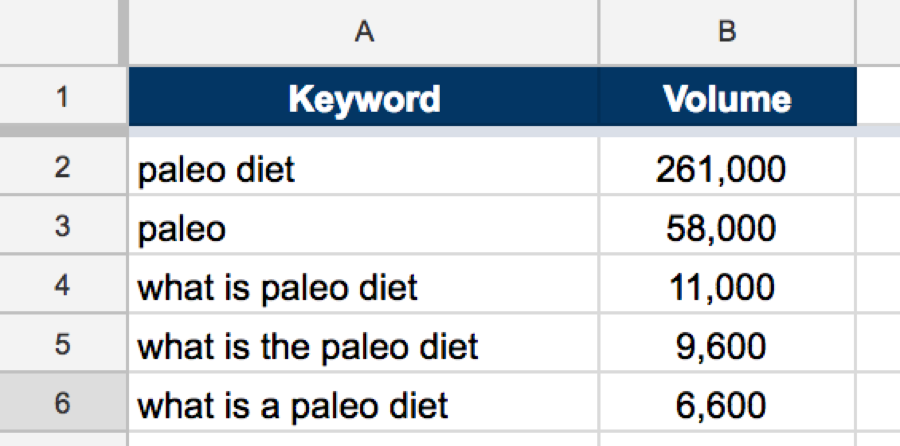The width and height of the screenshot is (900, 446).
Task: Select column B header
Action: (727, 32)
